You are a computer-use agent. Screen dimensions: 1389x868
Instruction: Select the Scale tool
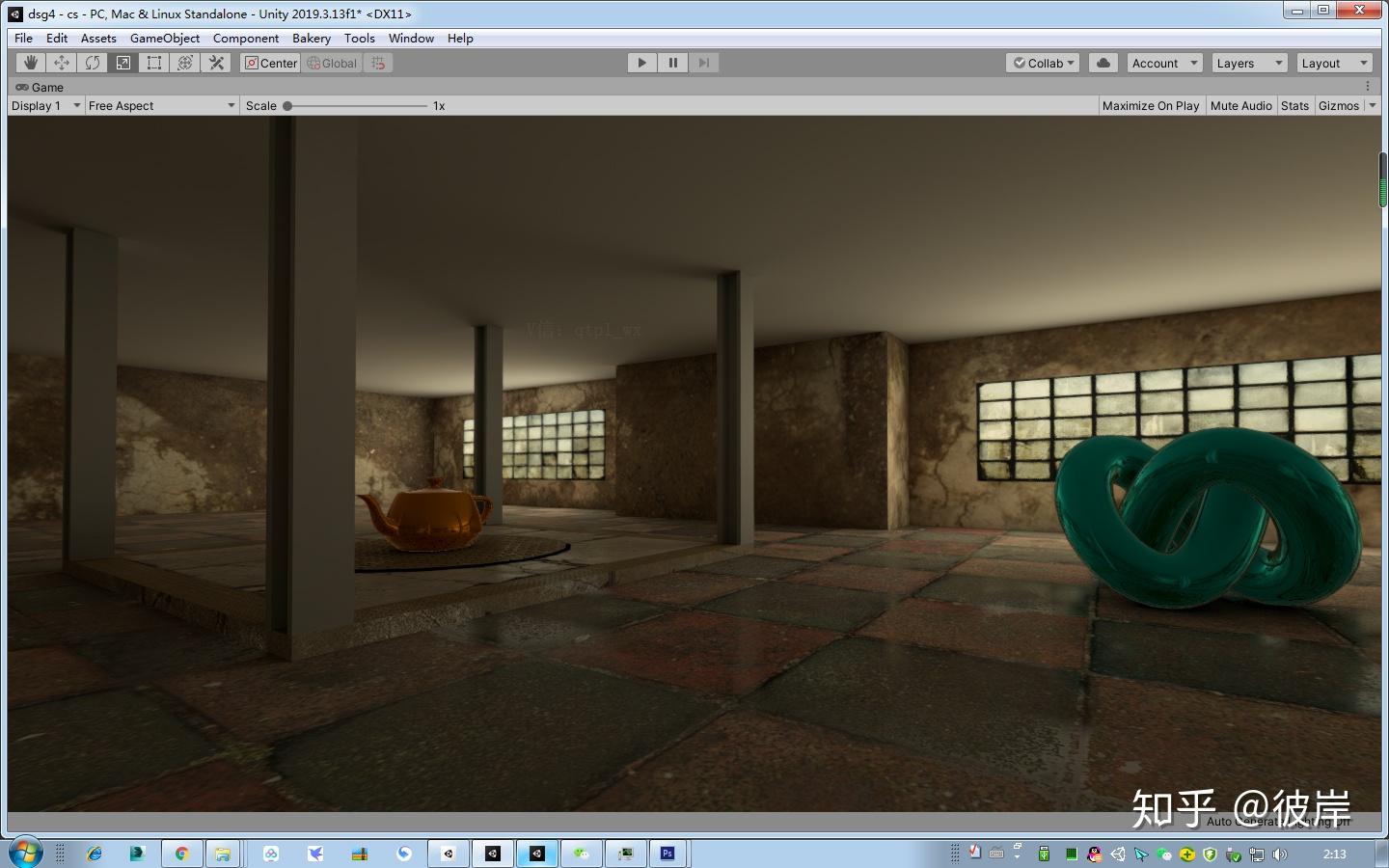click(123, 62)
